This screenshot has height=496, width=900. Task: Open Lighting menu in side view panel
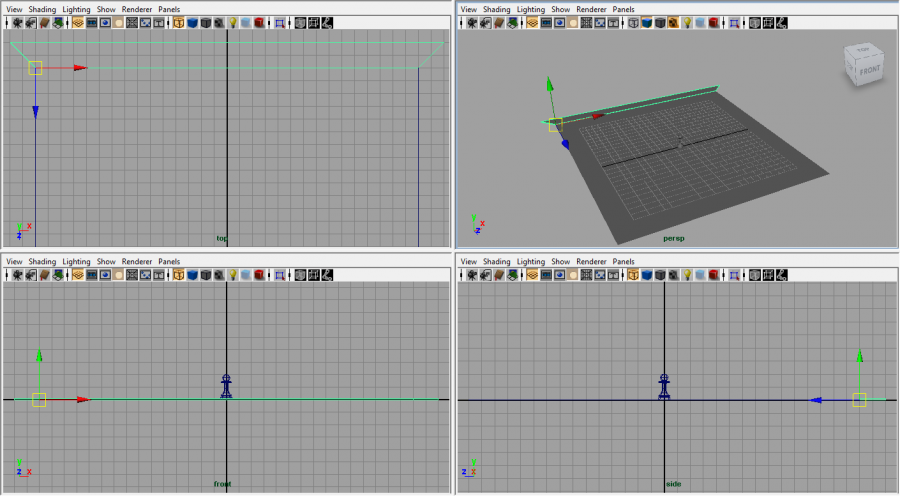click(x=530, y=261)
